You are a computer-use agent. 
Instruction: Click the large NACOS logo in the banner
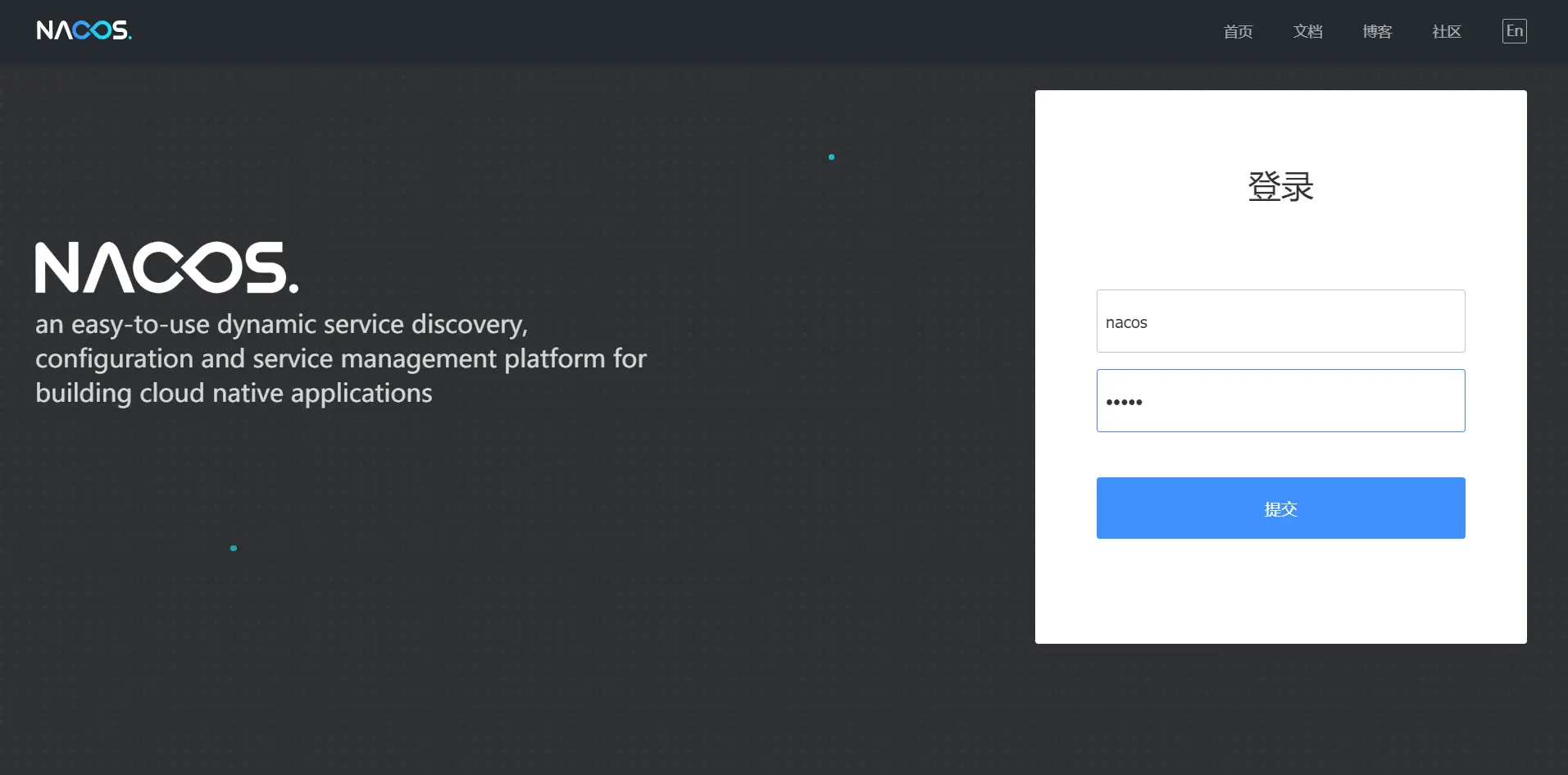coord(167,267)
